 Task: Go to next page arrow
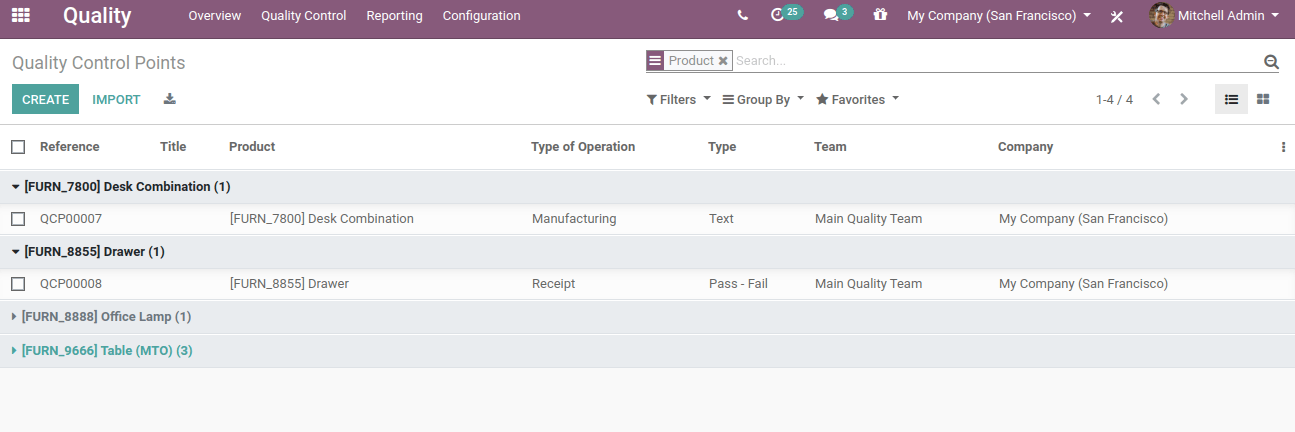[1184, 99]
